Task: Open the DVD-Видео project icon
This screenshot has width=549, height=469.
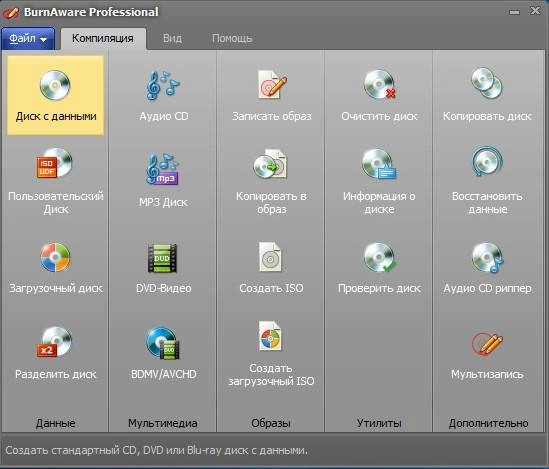Action: point(162,258)
